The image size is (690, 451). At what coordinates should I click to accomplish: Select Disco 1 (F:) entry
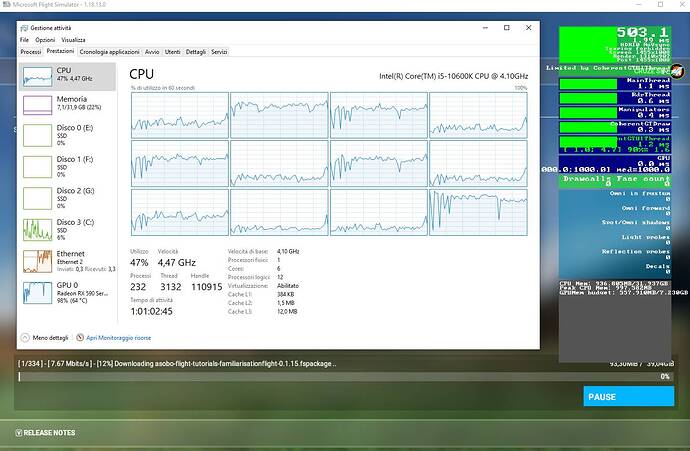68,166
